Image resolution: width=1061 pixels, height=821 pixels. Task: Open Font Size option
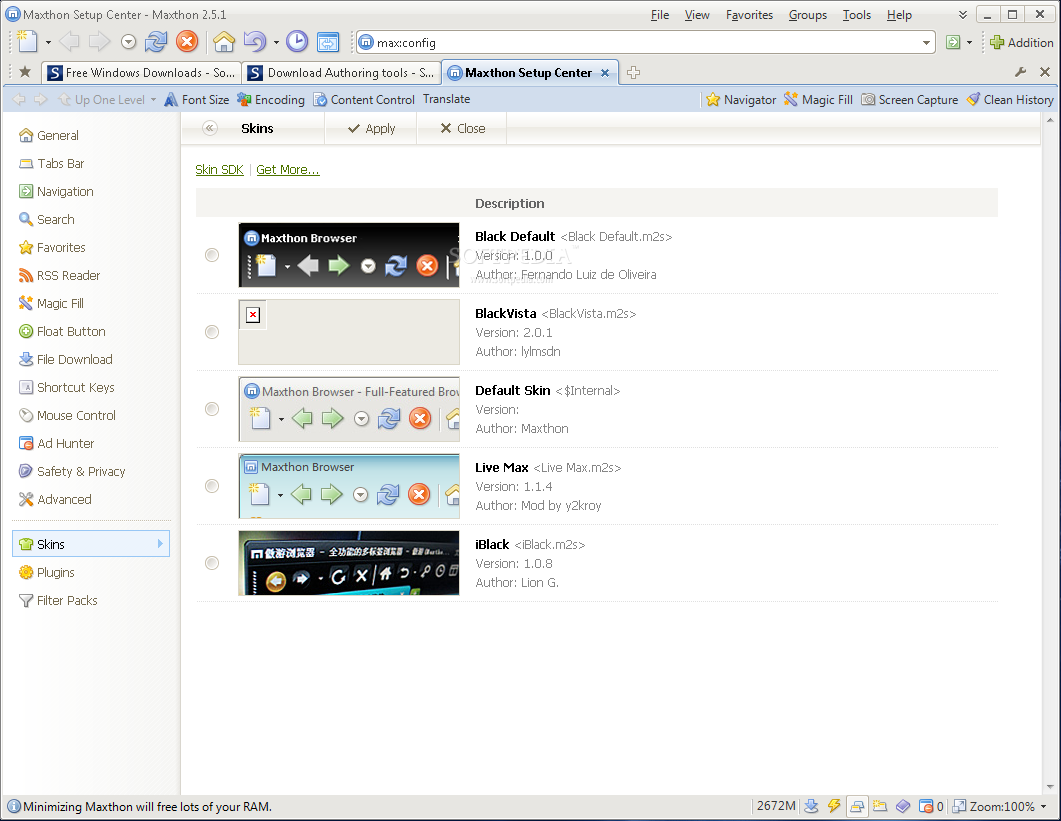197,99
